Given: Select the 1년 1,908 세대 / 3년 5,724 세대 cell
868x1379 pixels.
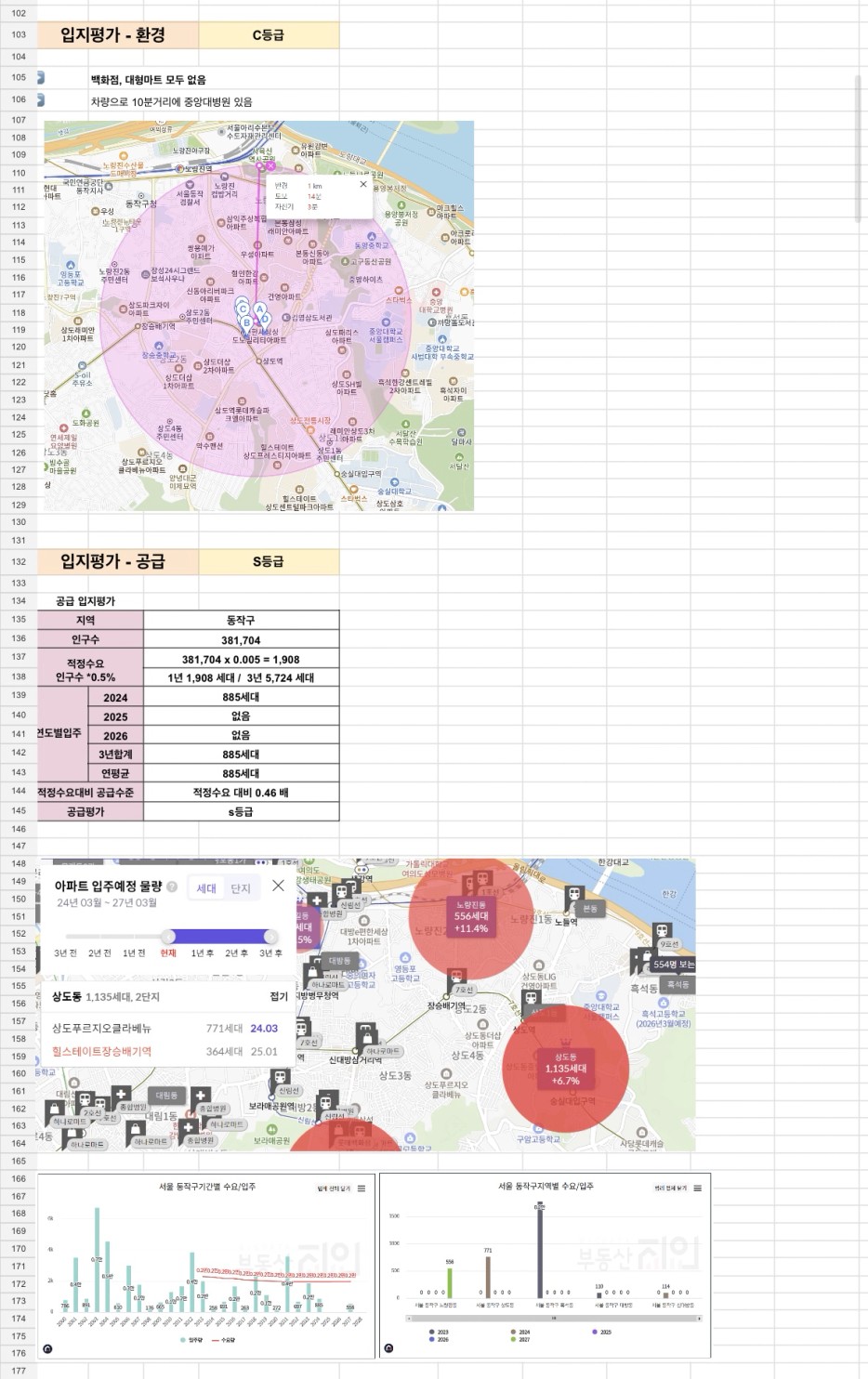Looking at the screenshot, I should click(242, 677).
